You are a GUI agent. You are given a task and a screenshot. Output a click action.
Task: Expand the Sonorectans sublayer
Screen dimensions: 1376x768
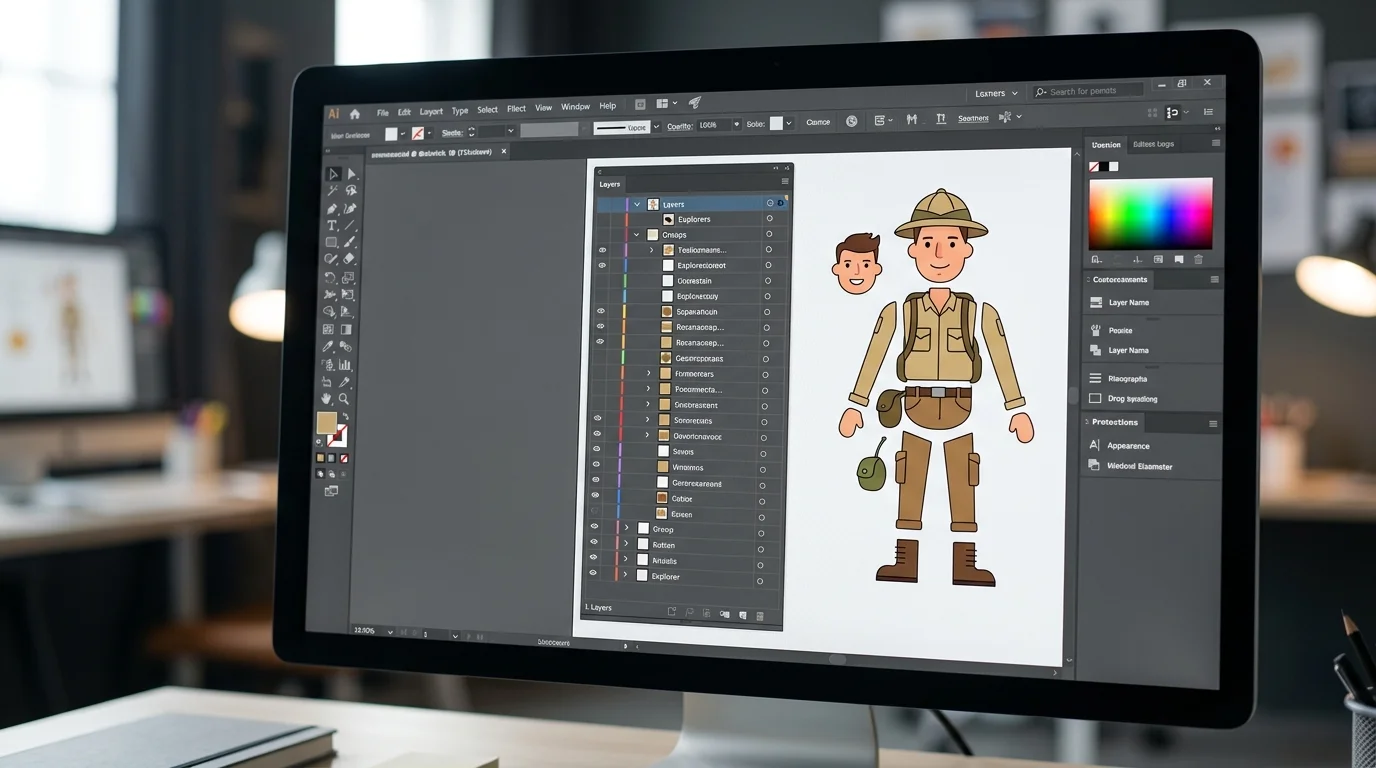[647, 420]
